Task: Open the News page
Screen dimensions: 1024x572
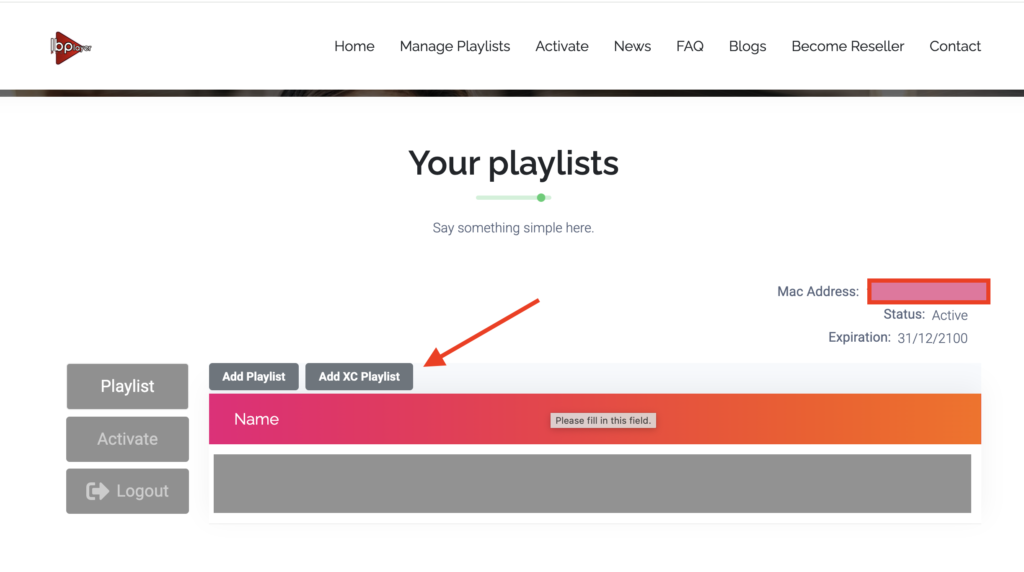Action: click(x=632, y=46)
